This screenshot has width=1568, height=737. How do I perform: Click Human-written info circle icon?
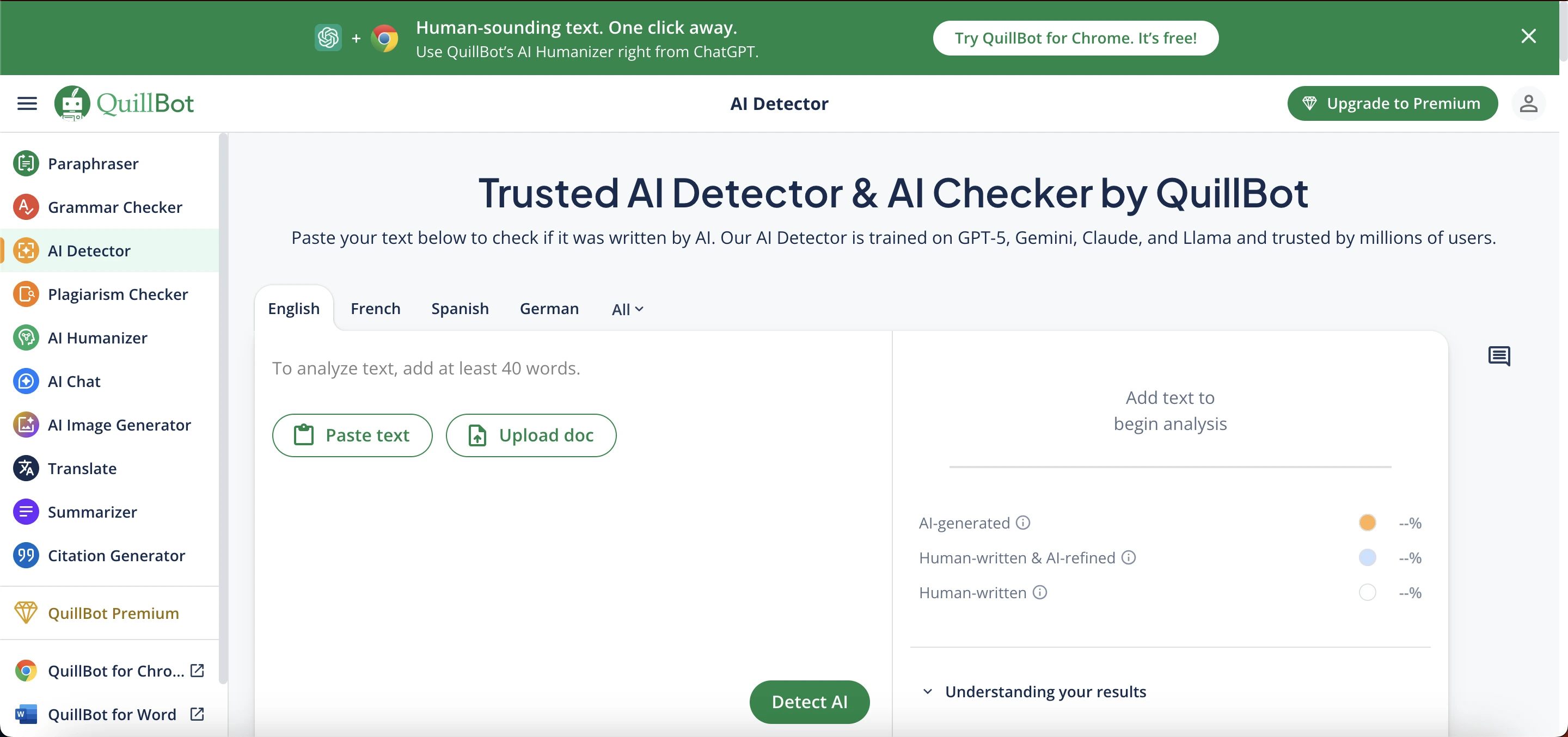pyautogui.click(x=1040, y=592)
